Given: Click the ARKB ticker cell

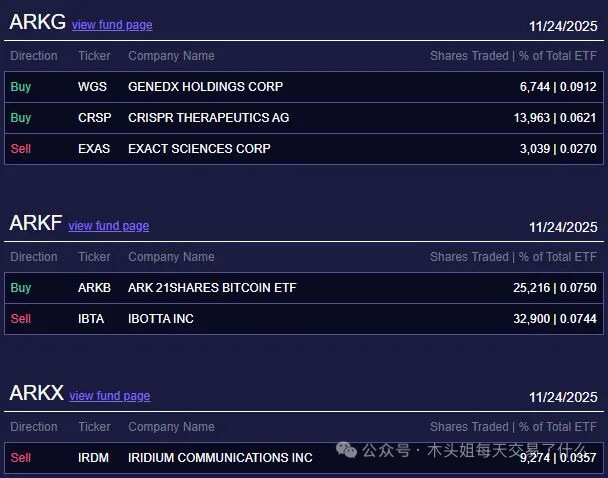Looking at the screenshot, I should point(95,288).
